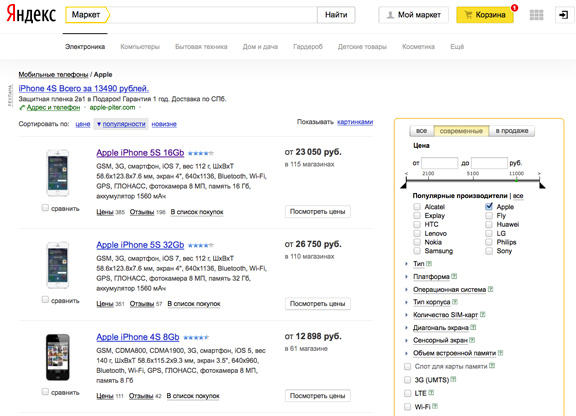Viewport: 576px width, 416px height.
Task: Click the login door icon
Action: click(x=564, y=15)
